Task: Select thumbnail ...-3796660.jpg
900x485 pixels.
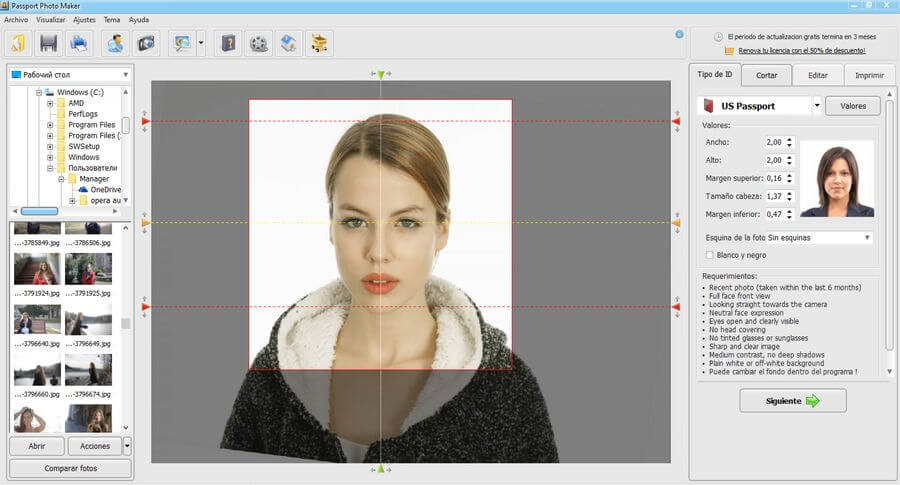Action: click(37, 370)
